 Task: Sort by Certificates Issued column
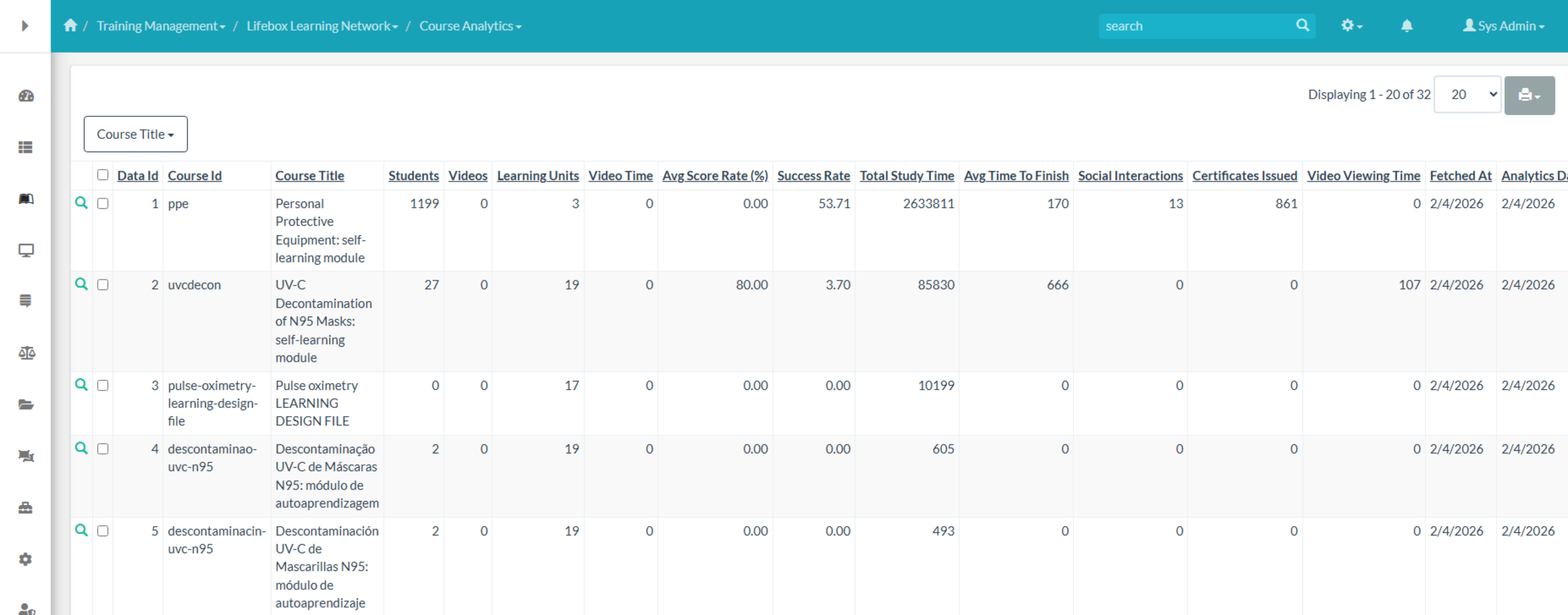(x=1245, y=176)
